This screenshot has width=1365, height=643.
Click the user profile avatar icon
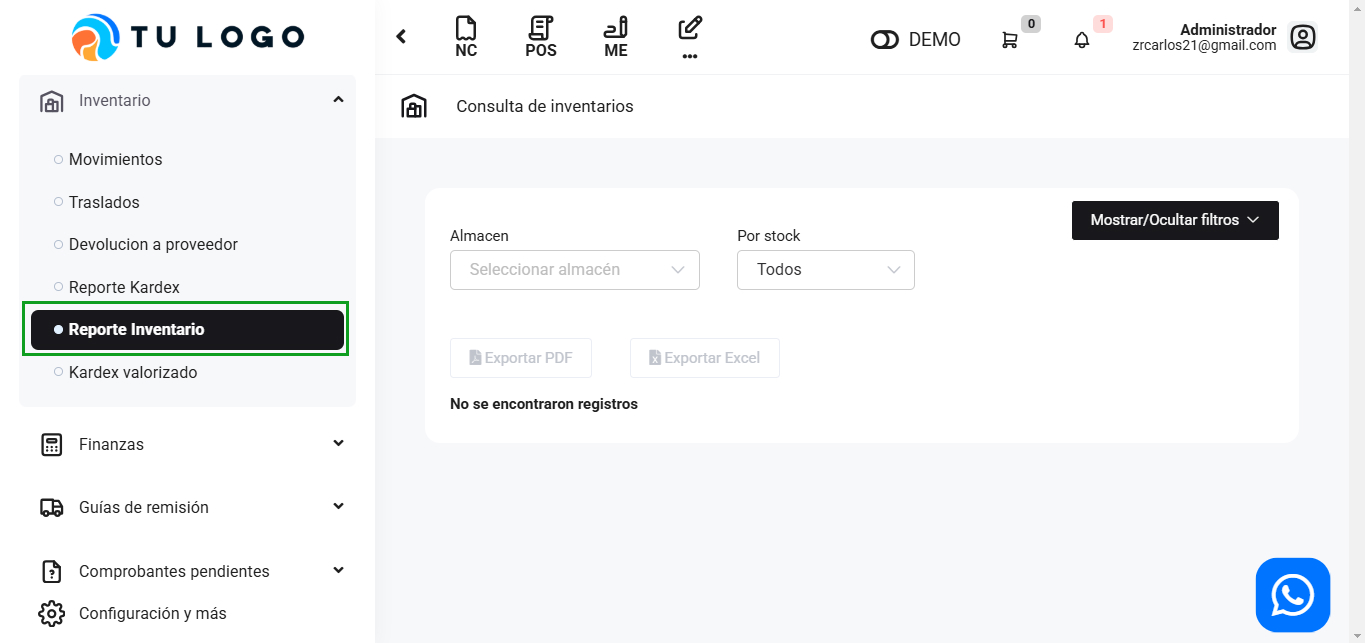[1302, 38]
